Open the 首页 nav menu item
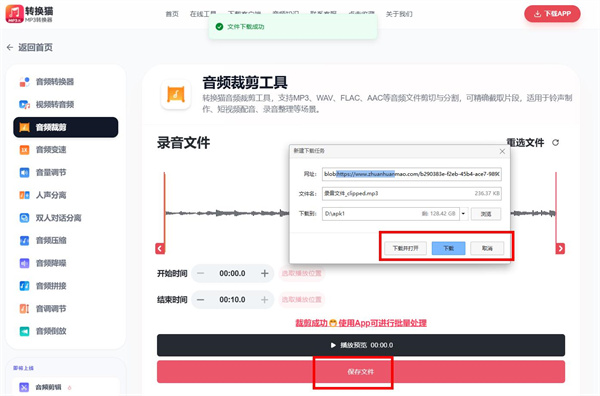 click(x=172, y=14)
